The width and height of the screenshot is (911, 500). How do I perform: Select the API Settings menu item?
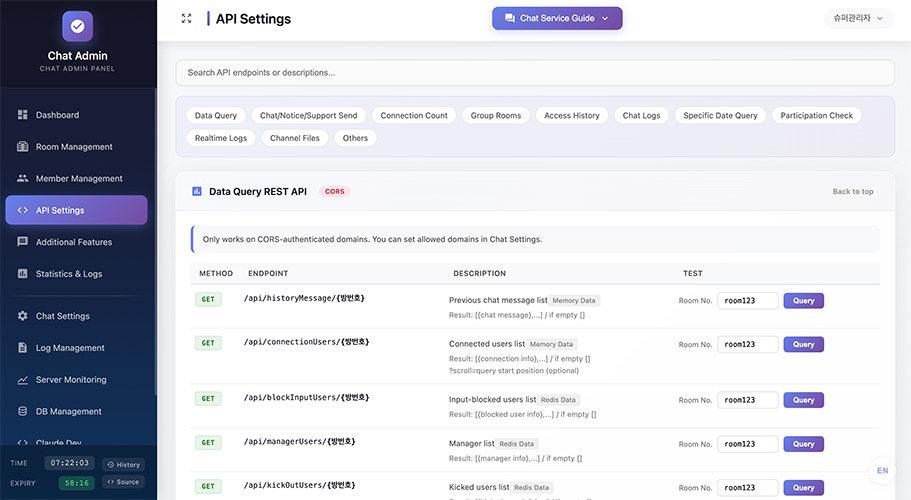click(x=76, y=210)
